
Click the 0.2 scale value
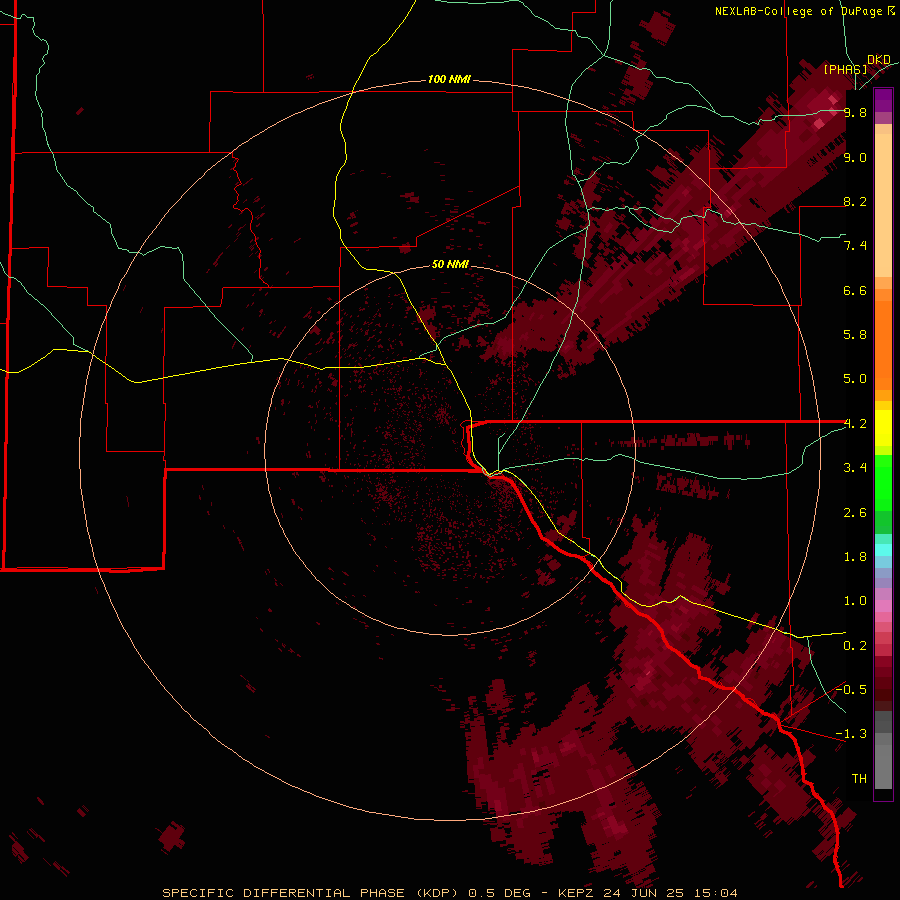(x=855, y=646)
